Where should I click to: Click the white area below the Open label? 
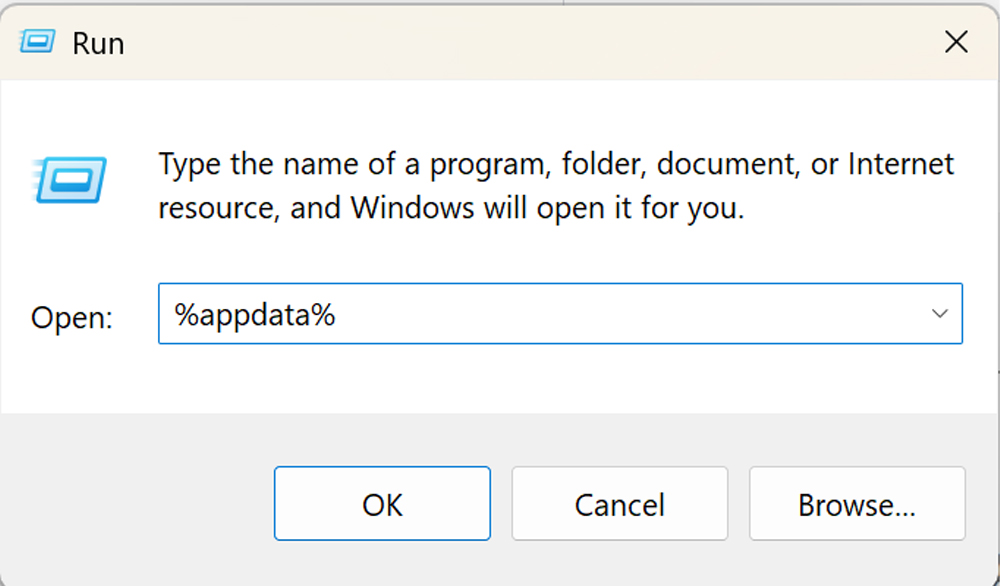[72, 380]
